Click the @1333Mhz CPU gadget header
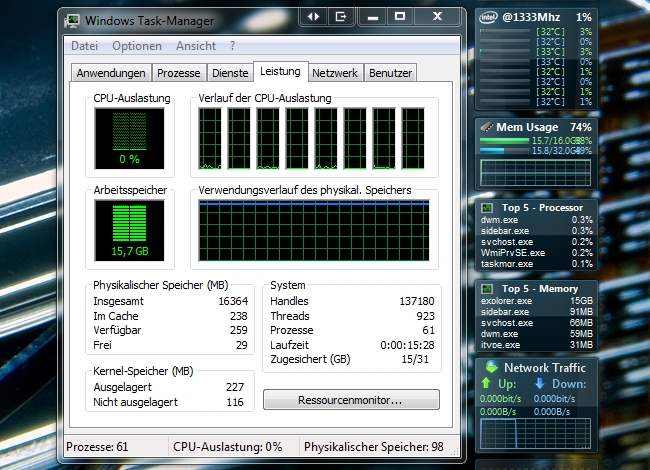The image size is (650, 470). point(531,17)
